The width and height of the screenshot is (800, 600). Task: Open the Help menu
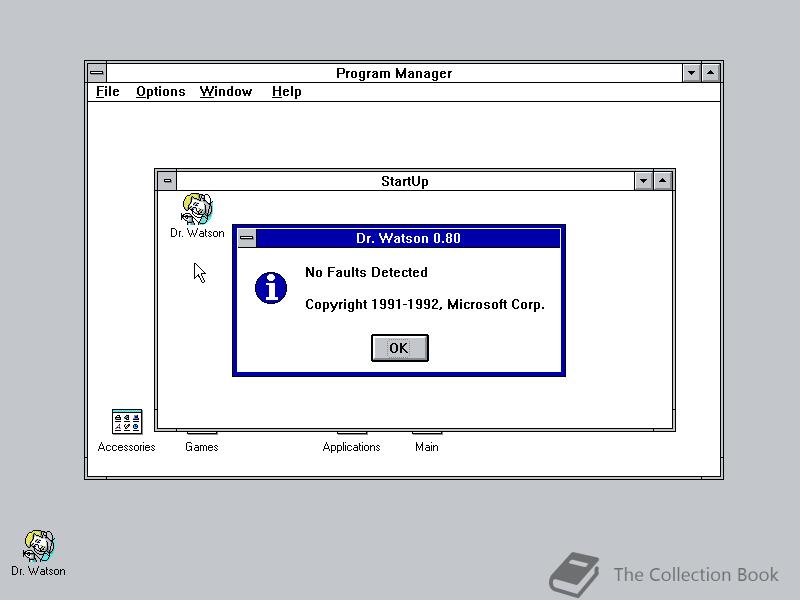pyautogui.click(x=286, y=91)
